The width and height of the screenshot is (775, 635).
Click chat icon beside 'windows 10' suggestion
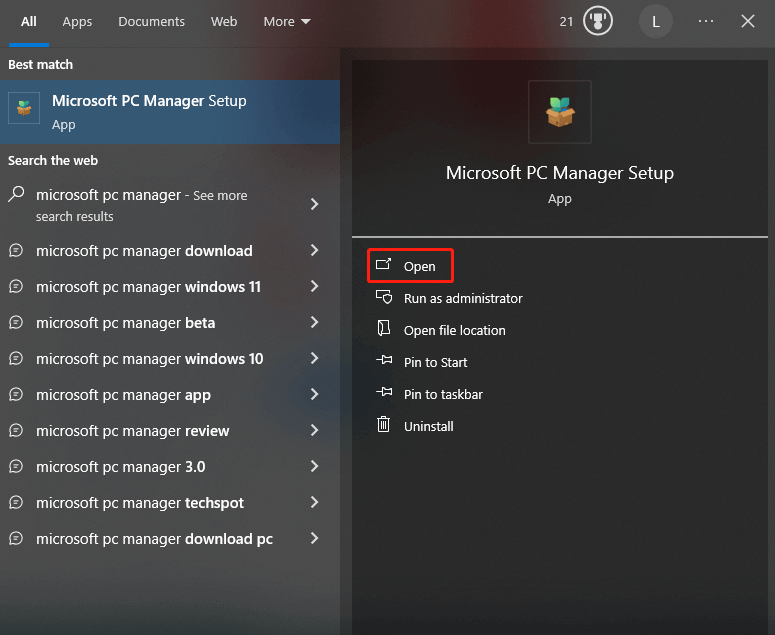pyautogui.click(x=16, y=358)
